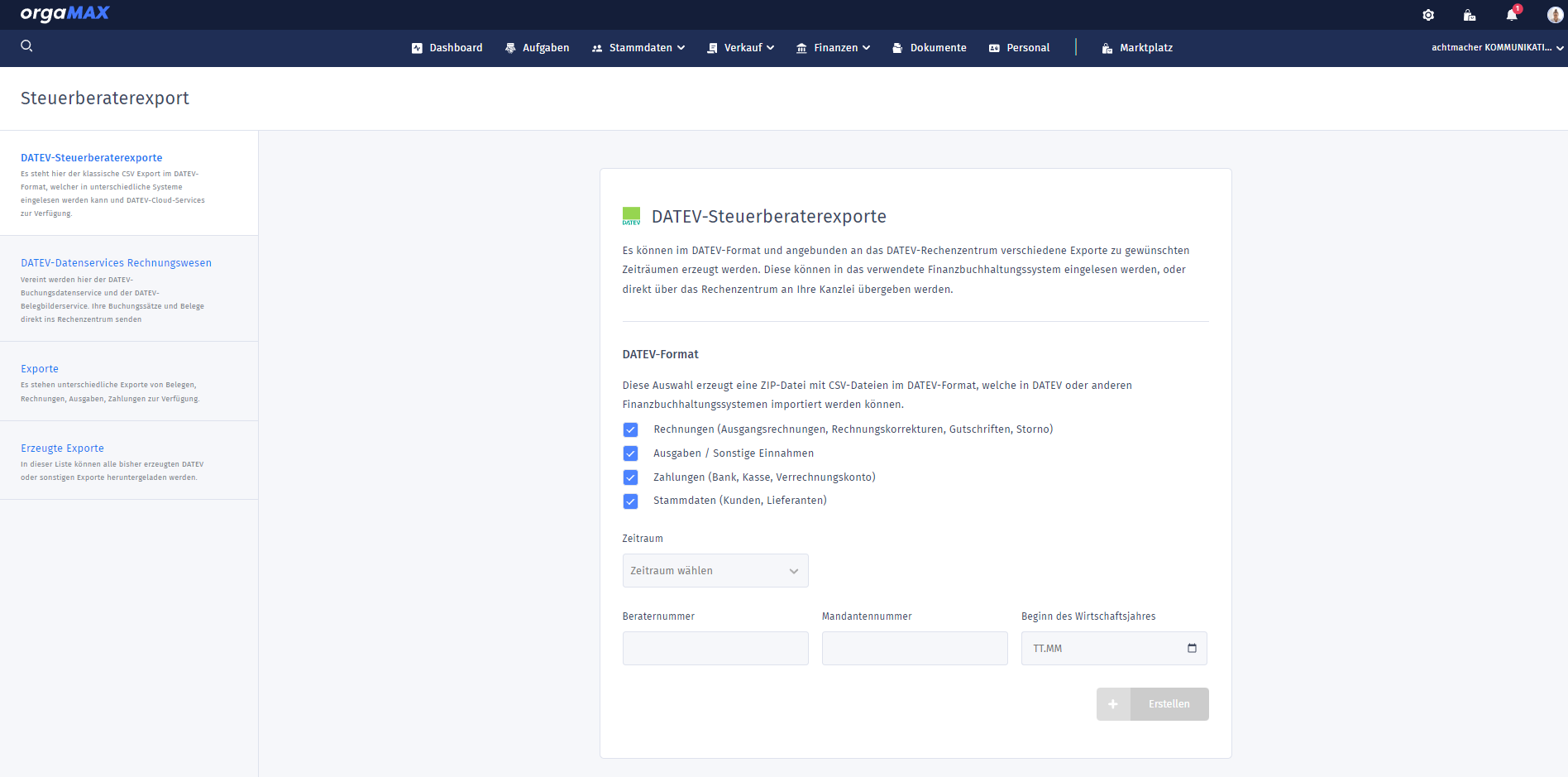Expand the Finanzen menu
The image size is (1568, 777).
pyautogui.click(x=834, y=48)
